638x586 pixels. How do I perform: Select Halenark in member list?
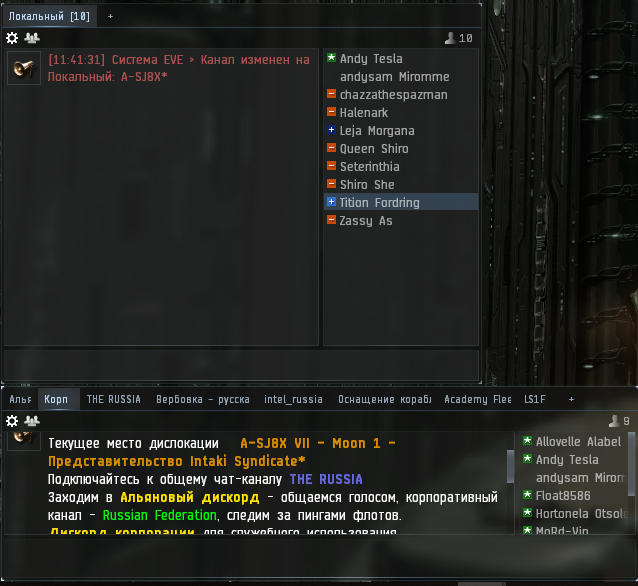pyautogui.click(x=400, y=112)
